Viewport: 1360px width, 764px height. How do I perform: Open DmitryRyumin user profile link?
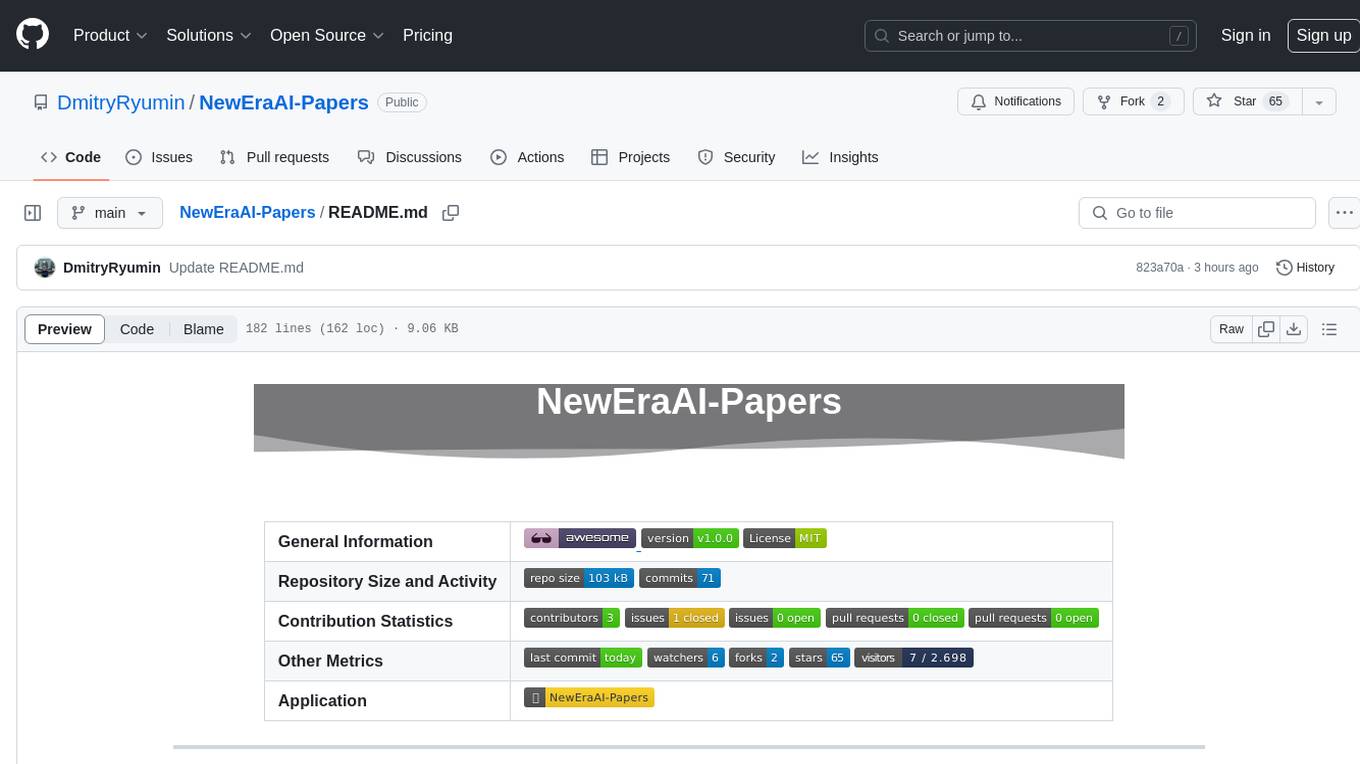121,102
